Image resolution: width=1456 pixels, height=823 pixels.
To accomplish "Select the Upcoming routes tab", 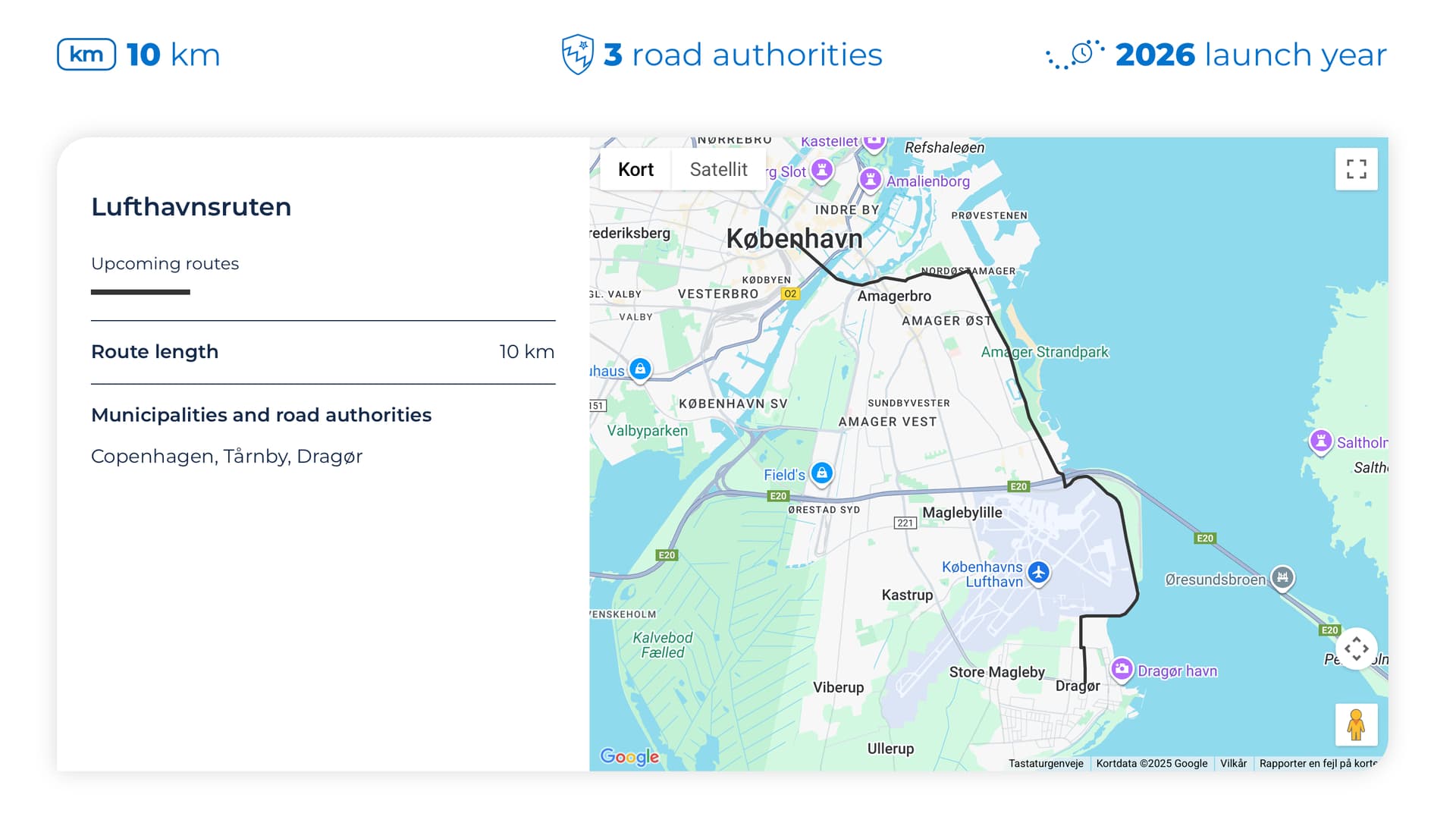I will (165, 264).
